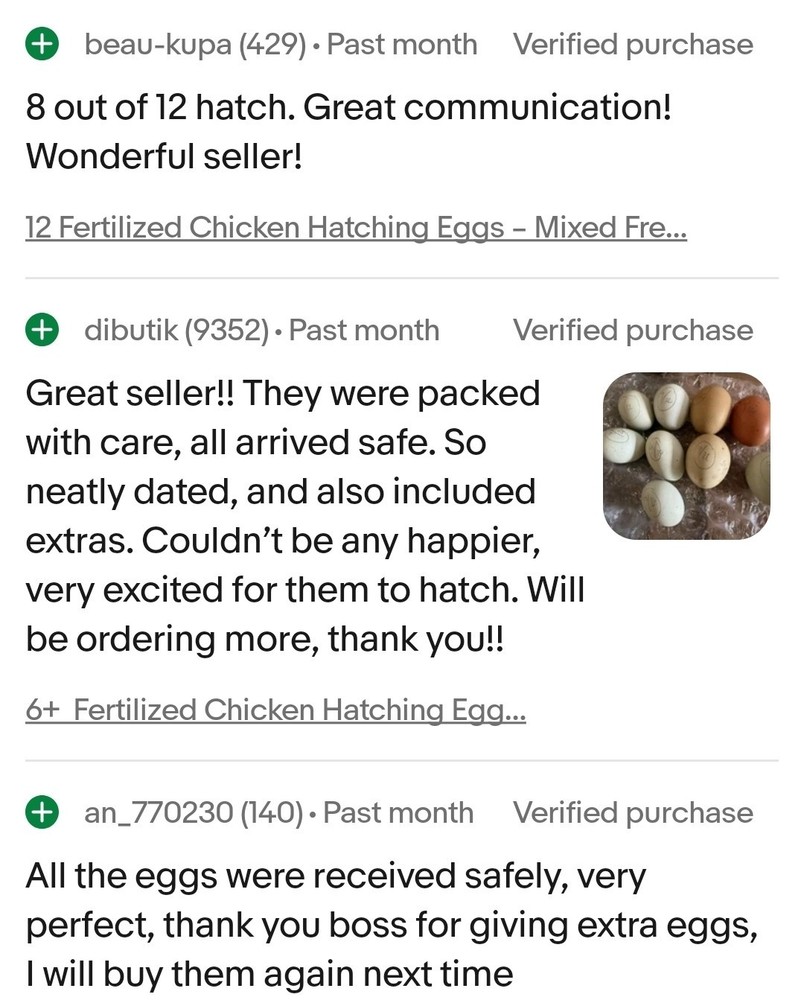Open the 6+ Fertilized Chicken Hatching Egg link

[276, 710]
